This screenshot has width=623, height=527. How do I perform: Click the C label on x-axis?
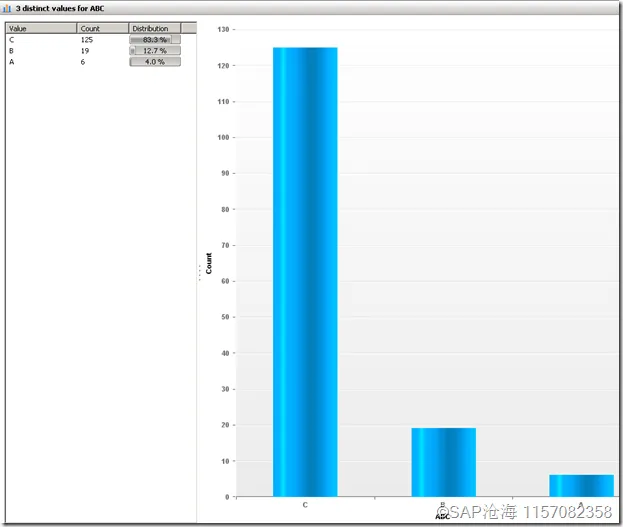pyautogui.click(x=305, y=505)
